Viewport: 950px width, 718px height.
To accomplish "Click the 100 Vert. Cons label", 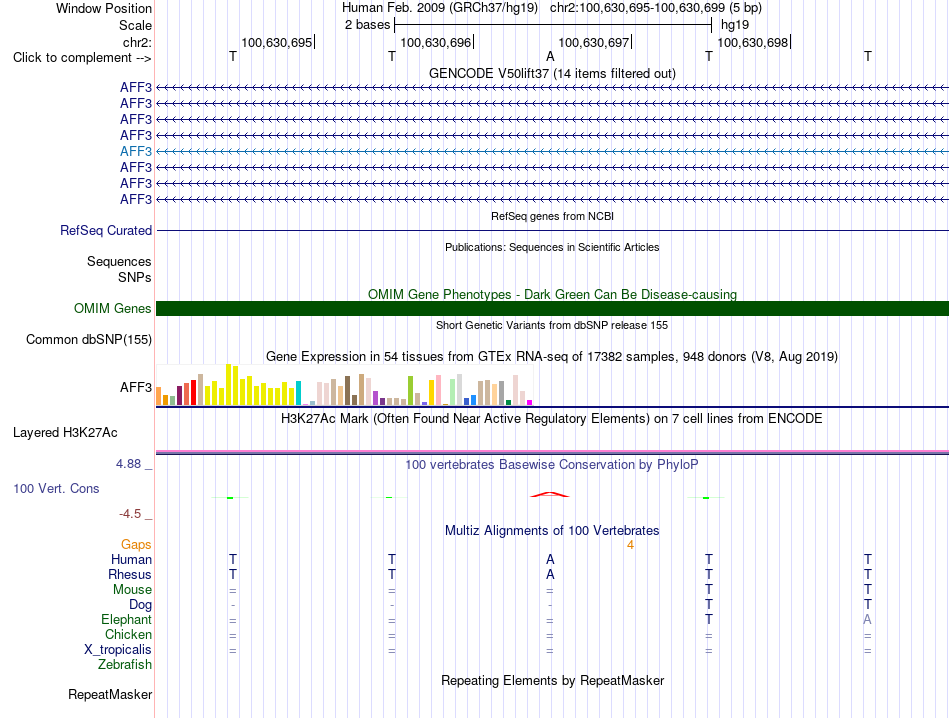I will pos(56,488).
